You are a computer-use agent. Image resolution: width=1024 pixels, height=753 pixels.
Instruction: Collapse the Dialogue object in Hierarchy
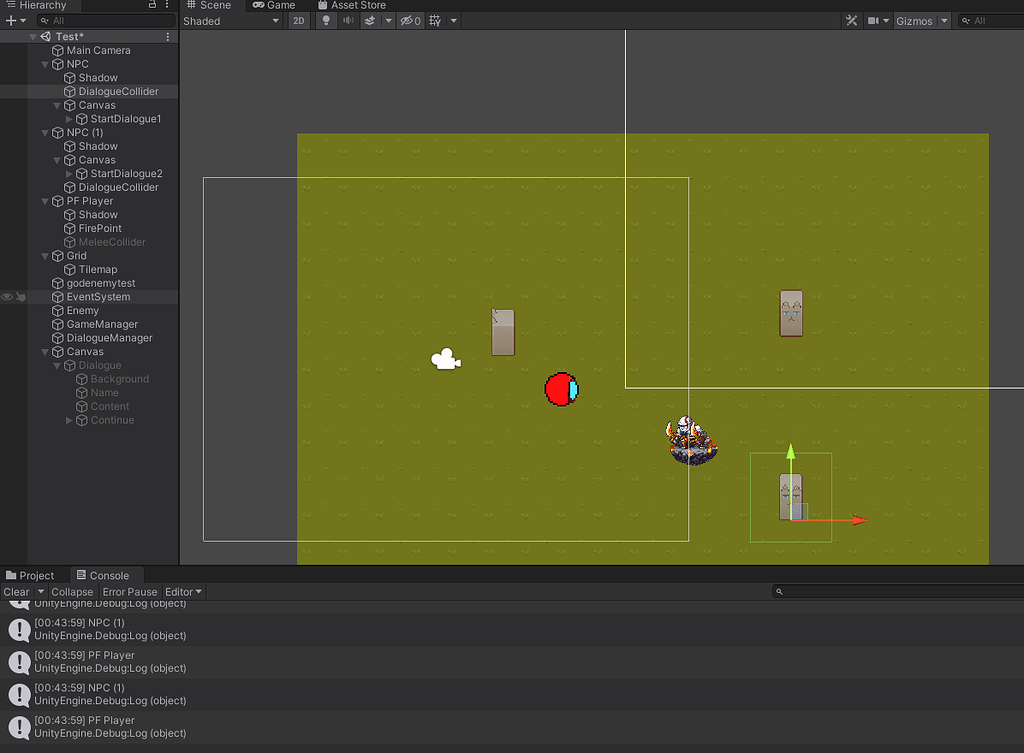[58, 365]
